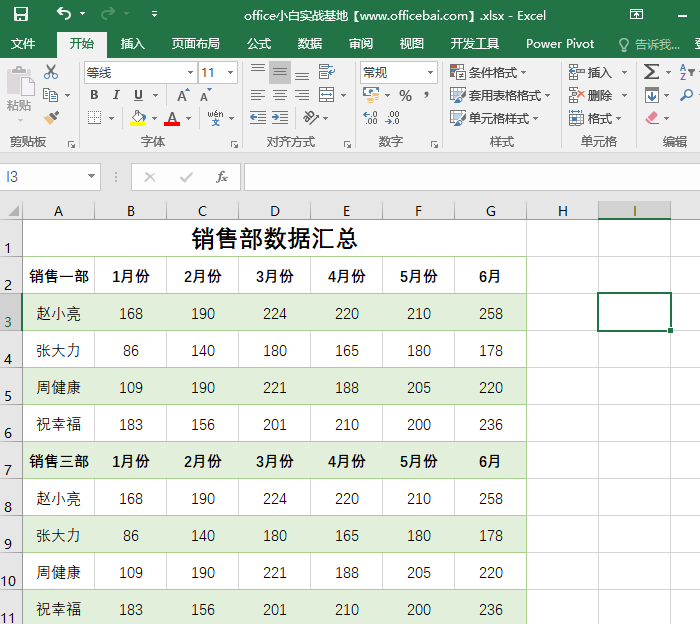Toggle underline formatting
This screenshot has width=700, height=624.
tap(138, 95)
